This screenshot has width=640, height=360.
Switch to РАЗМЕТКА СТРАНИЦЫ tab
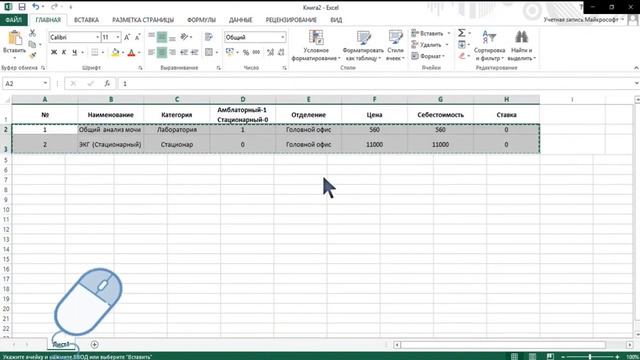pyautogui.click(x=143, y=20)
